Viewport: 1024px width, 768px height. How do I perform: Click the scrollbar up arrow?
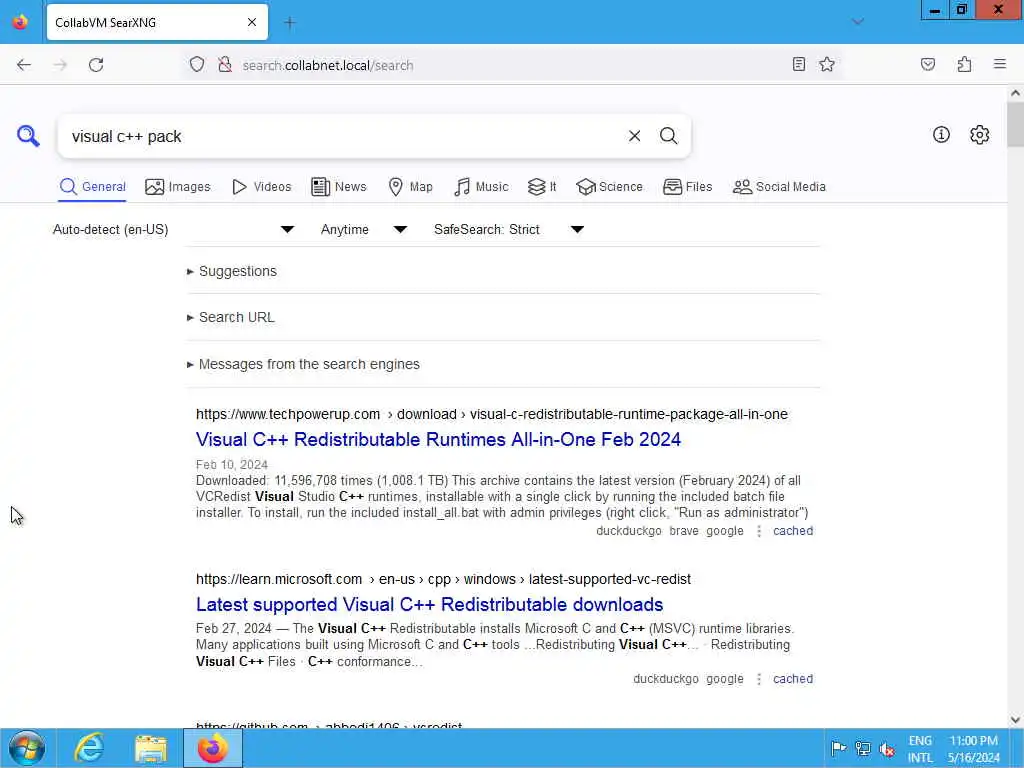coord(1015,93)
